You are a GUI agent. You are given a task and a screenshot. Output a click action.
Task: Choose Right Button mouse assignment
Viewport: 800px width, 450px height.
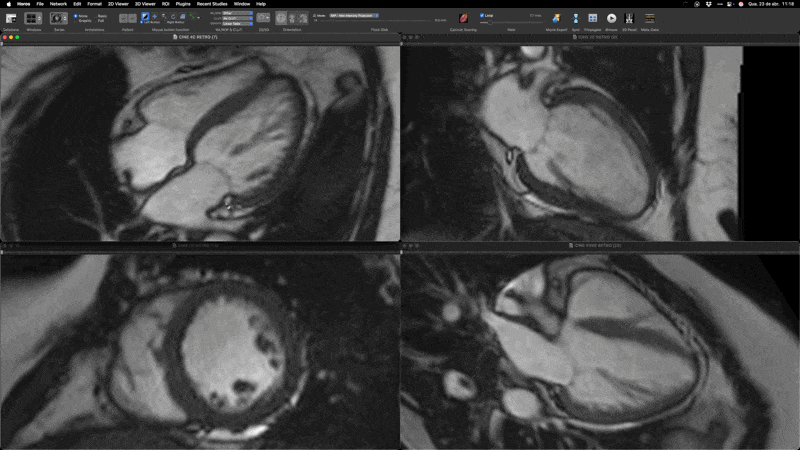173,22
